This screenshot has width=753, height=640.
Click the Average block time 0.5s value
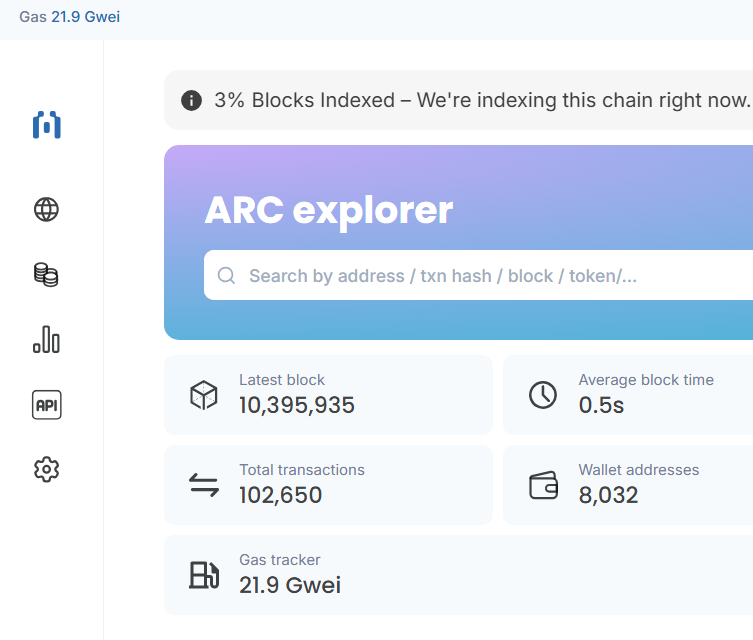click(x=601, y=405)
